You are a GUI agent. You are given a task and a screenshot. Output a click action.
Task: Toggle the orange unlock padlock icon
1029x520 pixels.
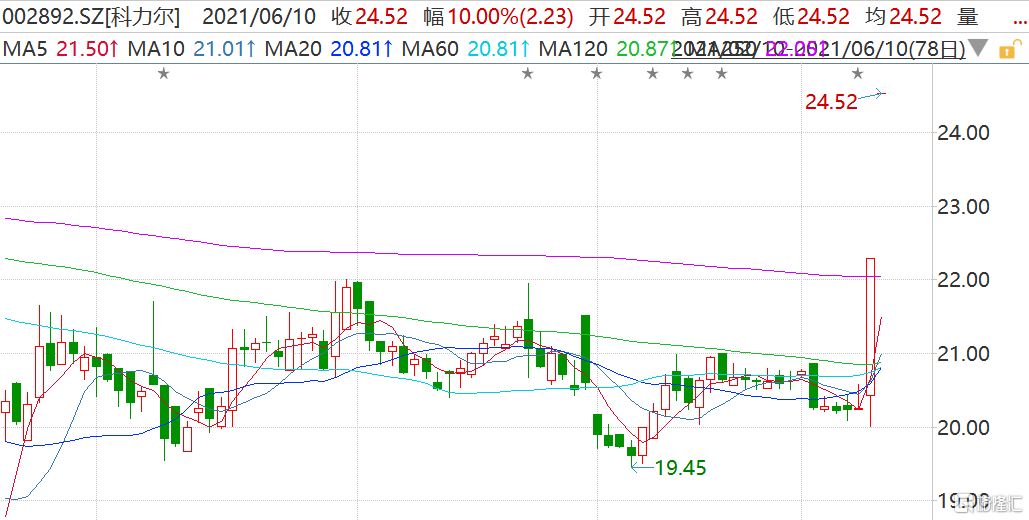(x=1010, y=48)
